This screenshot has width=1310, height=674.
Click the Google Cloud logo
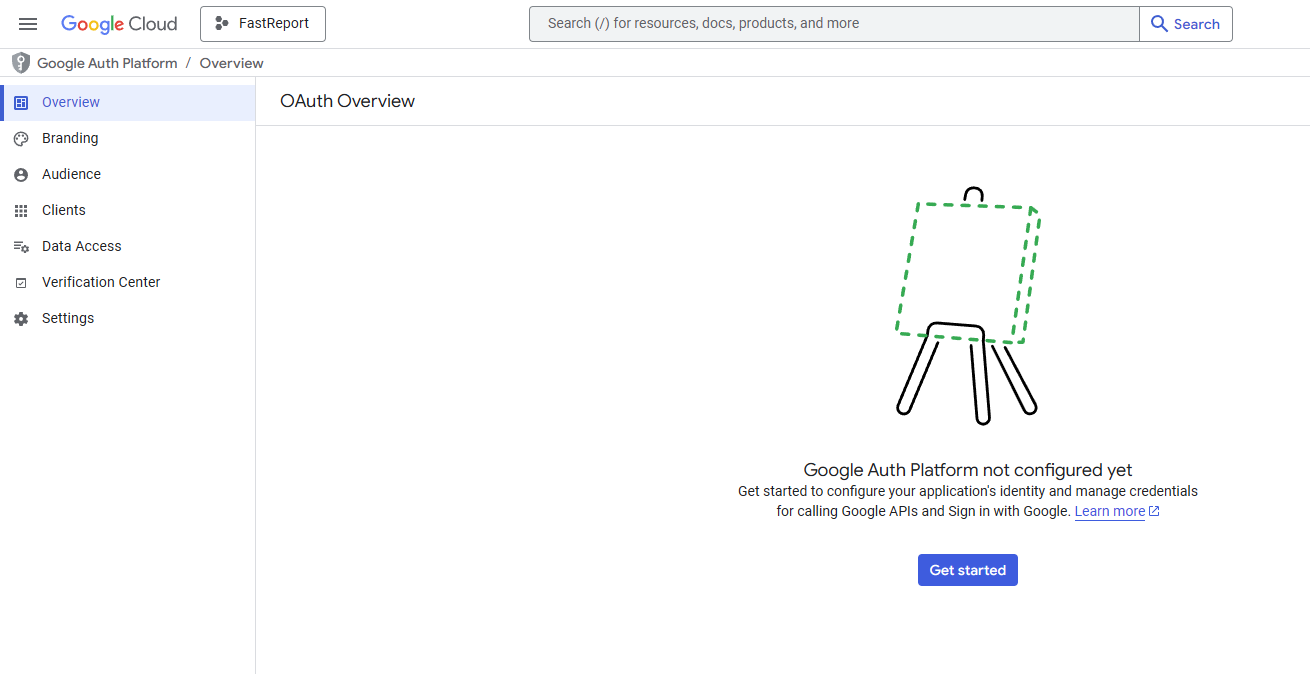(x=119, y=24)
